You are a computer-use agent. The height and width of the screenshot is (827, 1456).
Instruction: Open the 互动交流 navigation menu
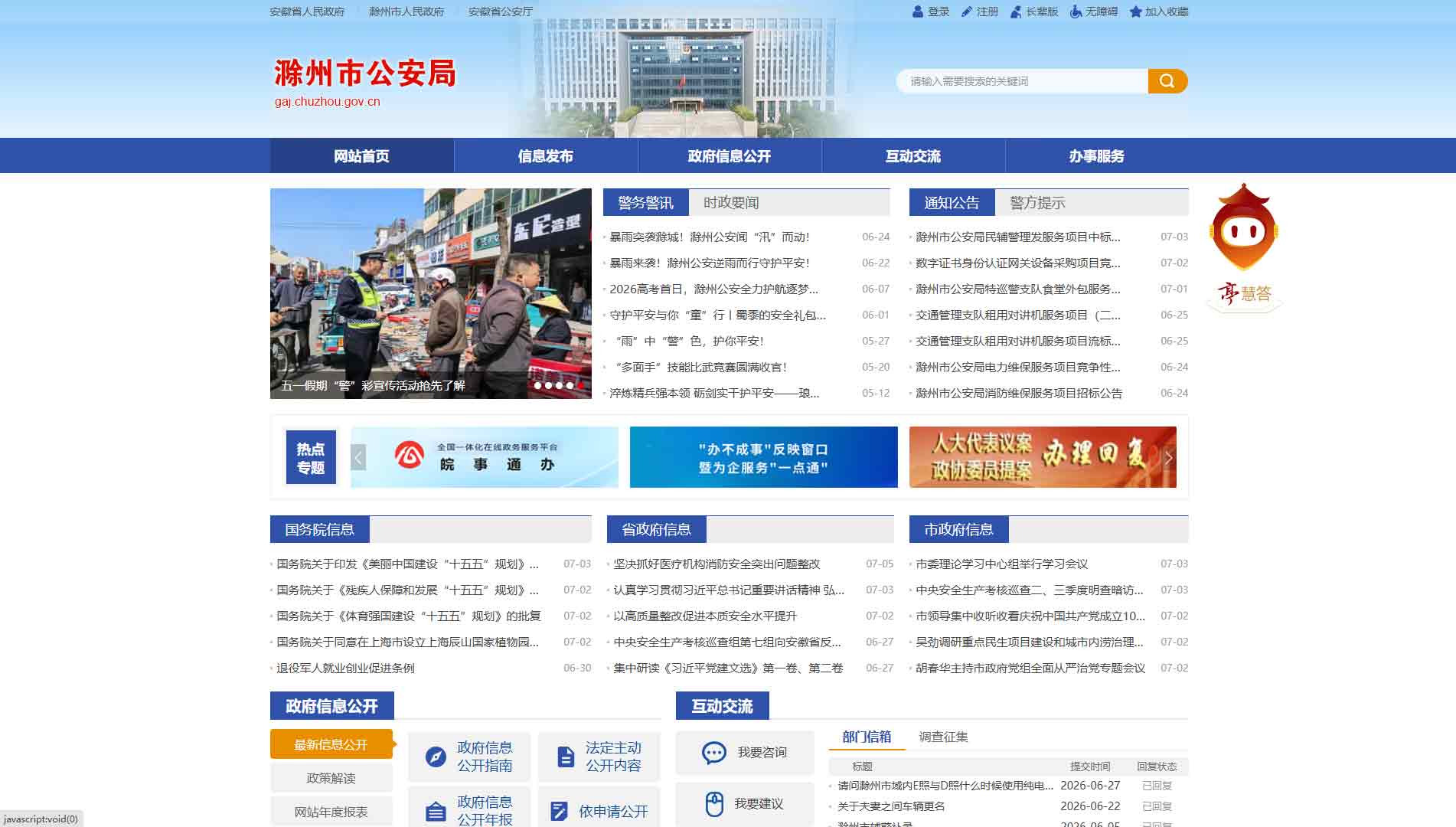pos(912,156)
